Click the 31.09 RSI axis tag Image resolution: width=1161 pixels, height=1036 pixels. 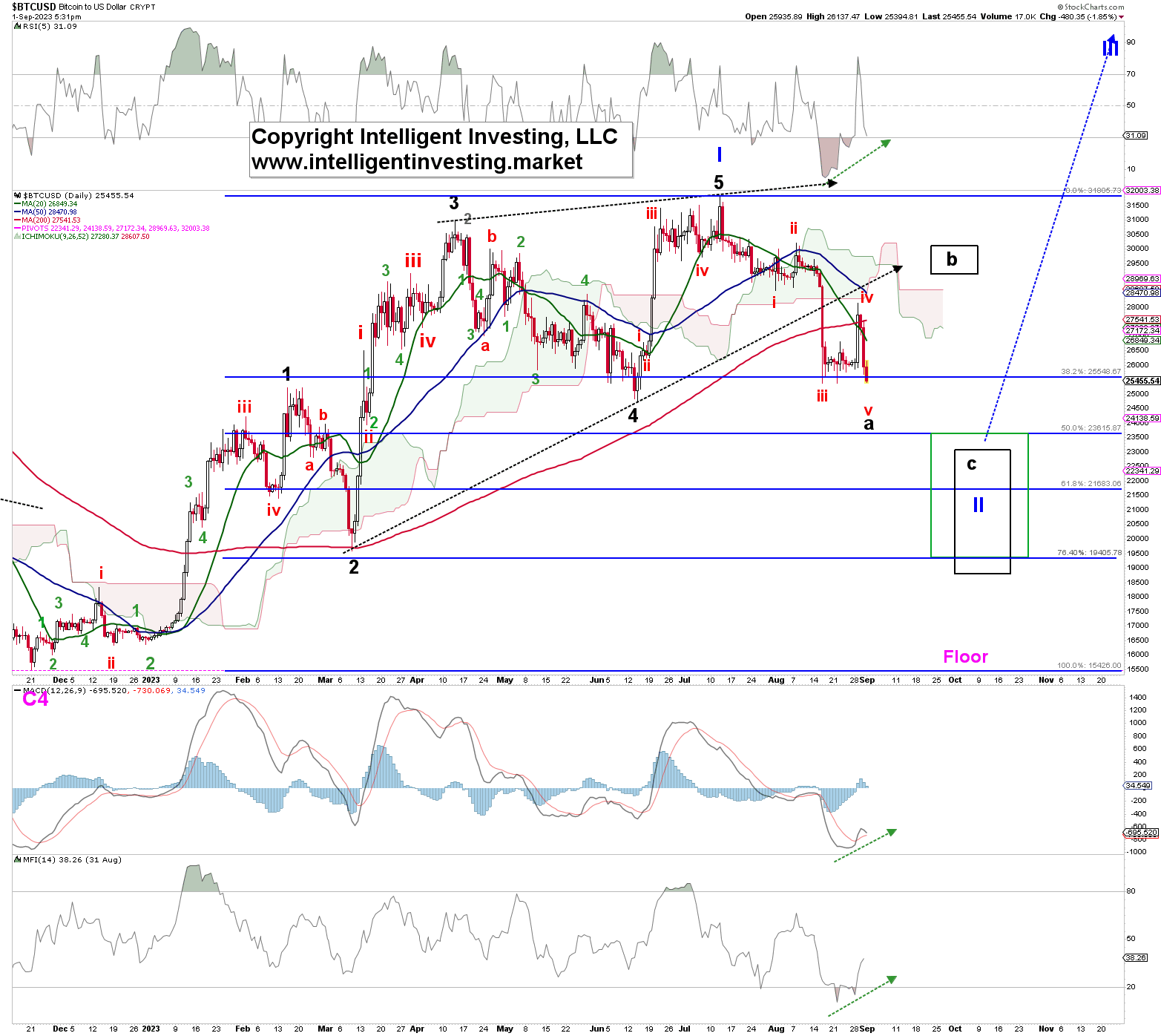[x=1136, y=136]
